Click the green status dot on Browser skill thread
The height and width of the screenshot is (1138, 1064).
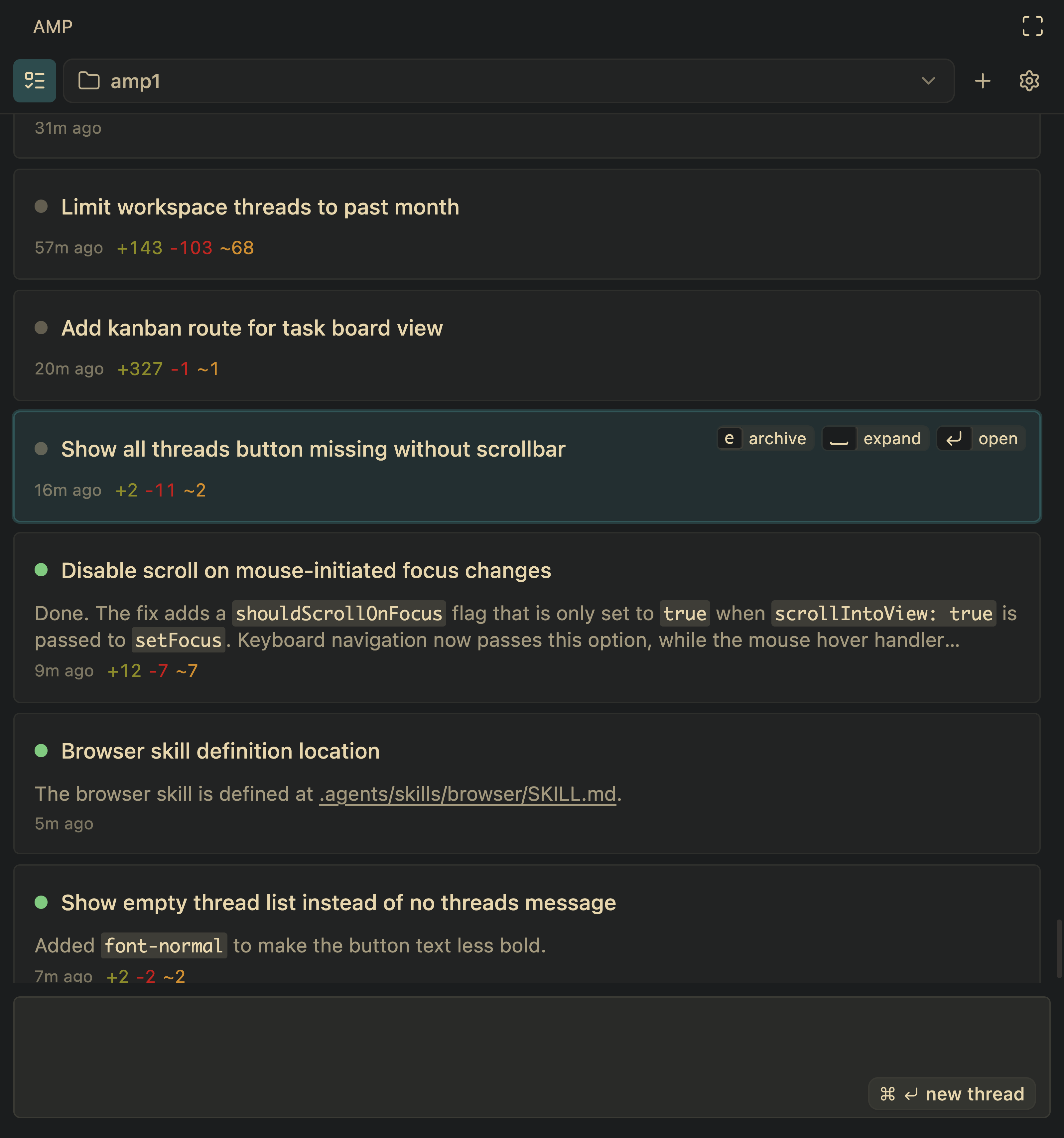(41, 751)
